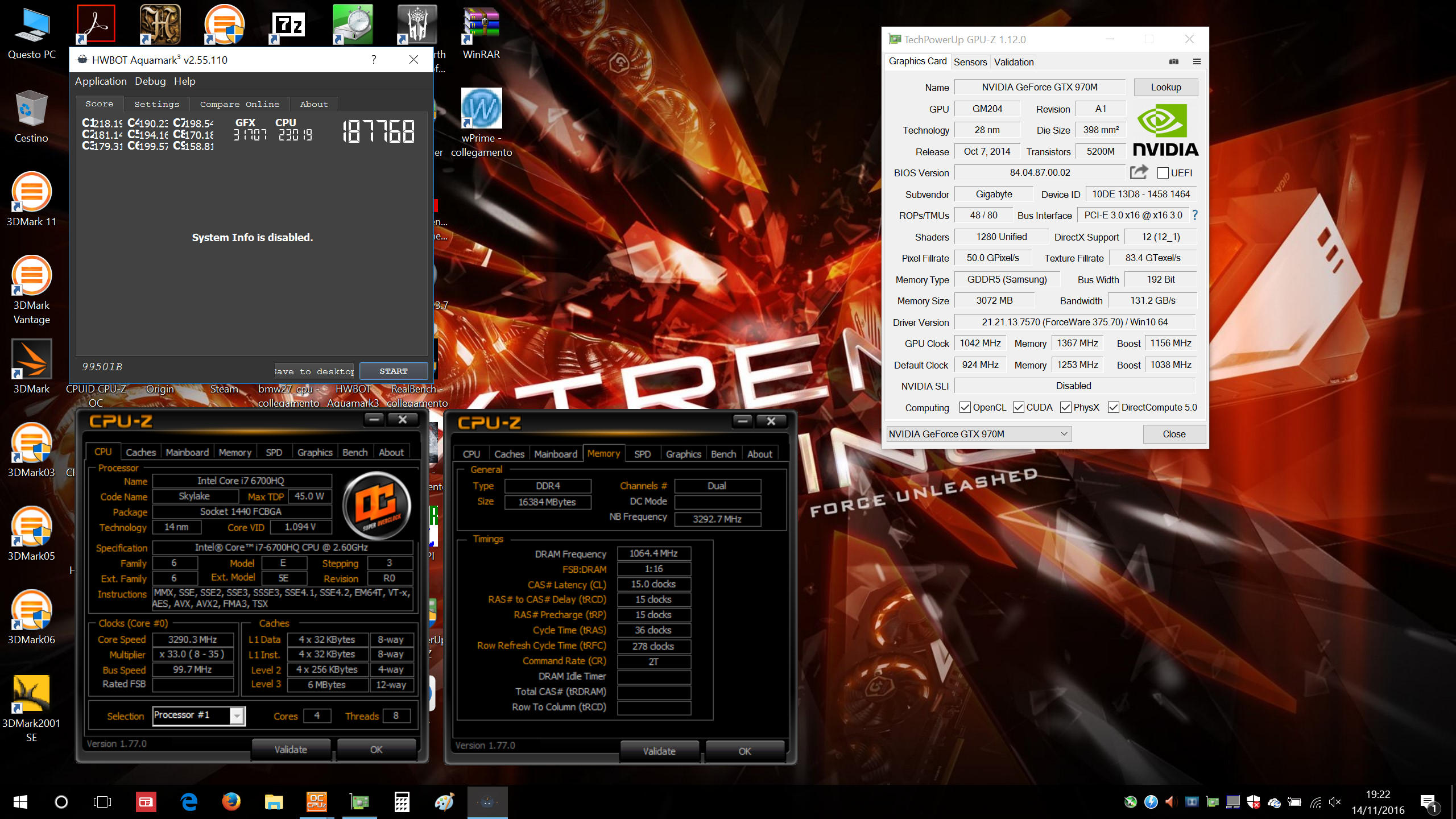Screen dimensions: 1456x819
Task: Click Save to desktop button
Action: tap(314, 371)
